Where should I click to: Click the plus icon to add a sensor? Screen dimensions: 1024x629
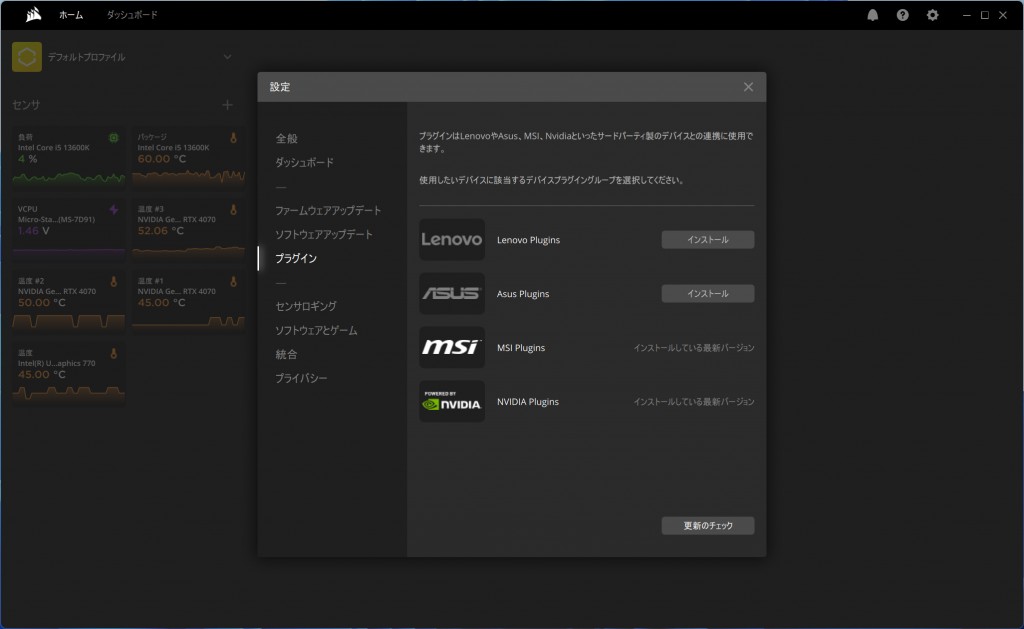pyautogui.click(x=227, y=105)
